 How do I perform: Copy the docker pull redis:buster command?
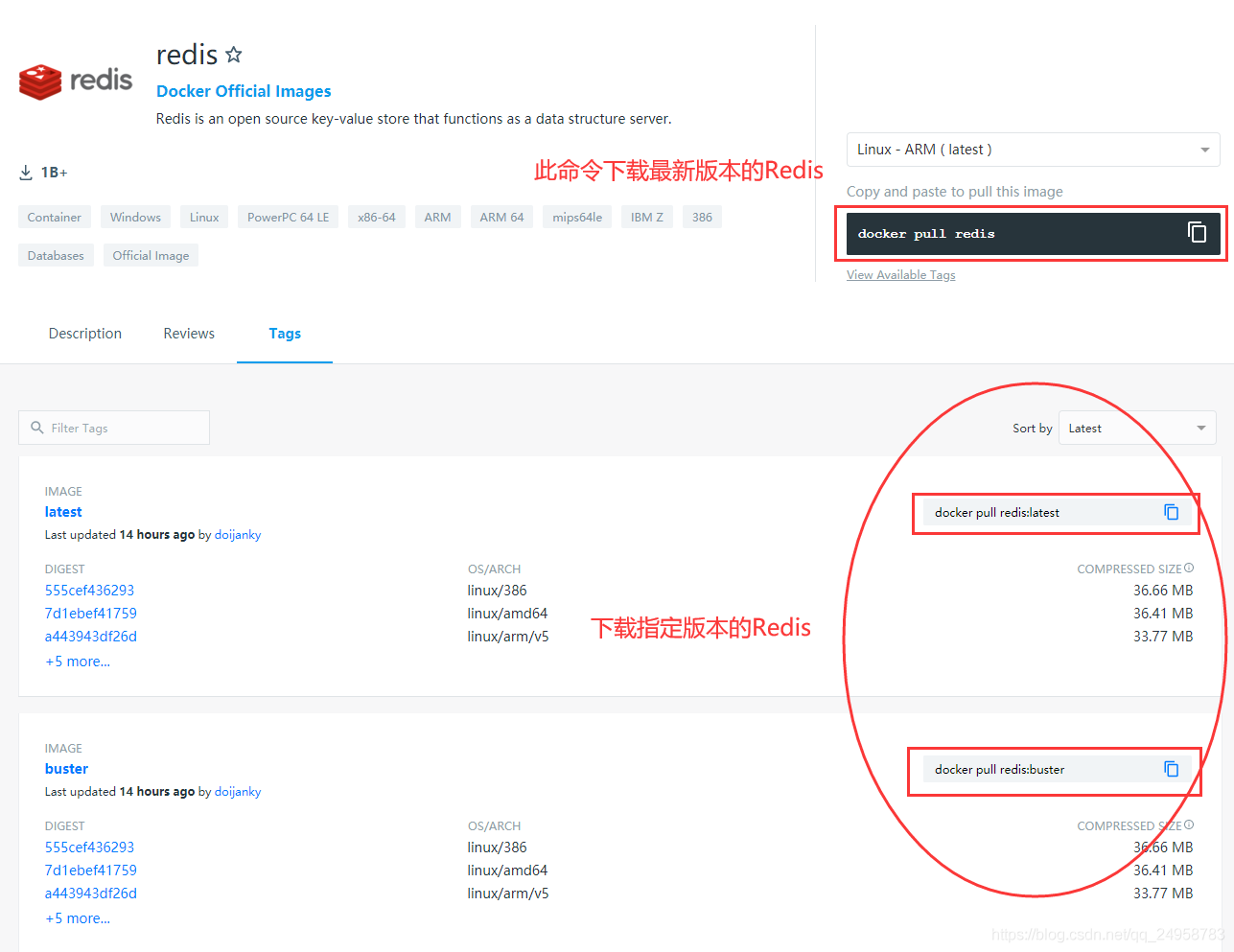1171,769
